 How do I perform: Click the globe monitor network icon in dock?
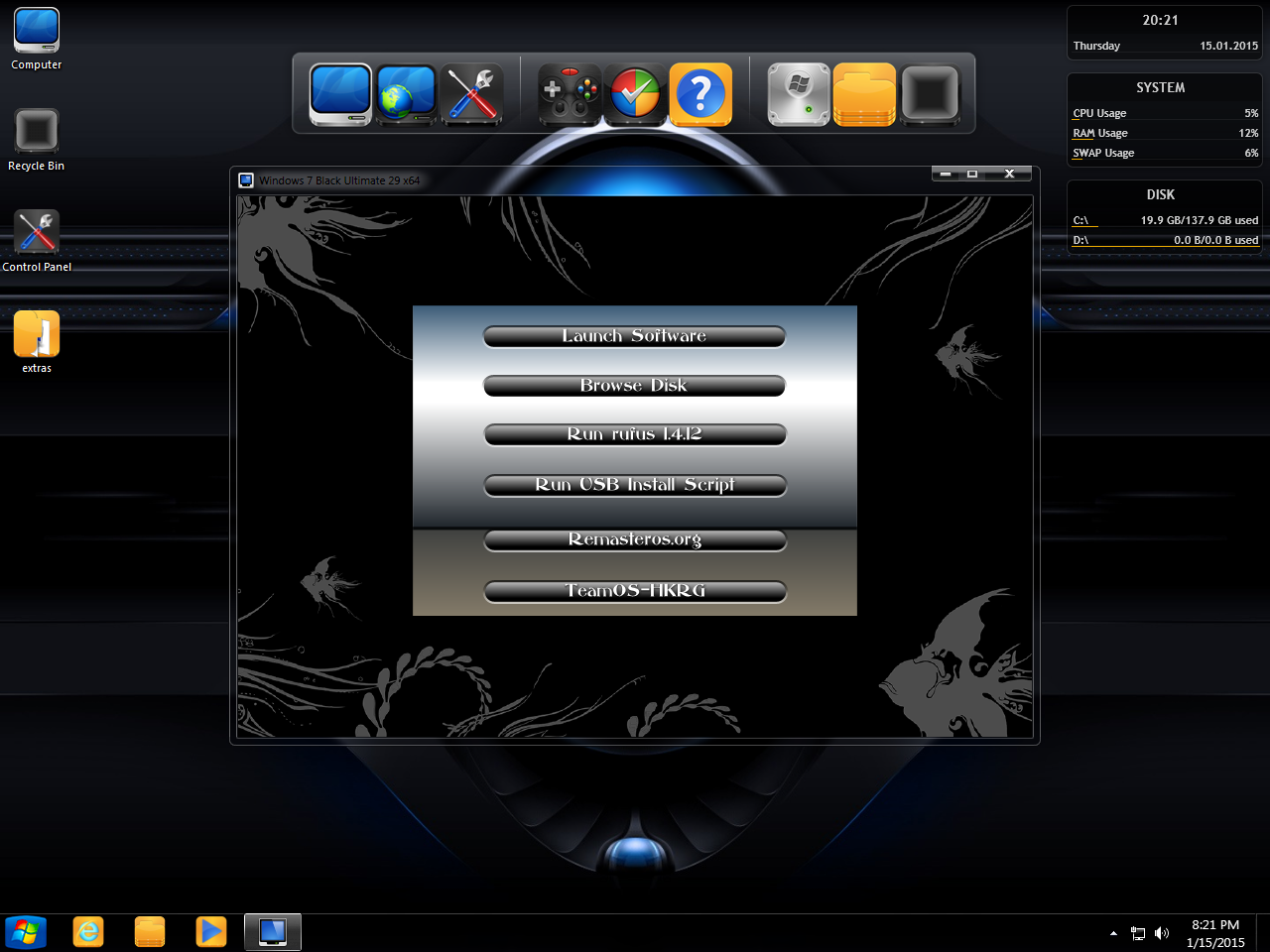click(x=406, y=94)
